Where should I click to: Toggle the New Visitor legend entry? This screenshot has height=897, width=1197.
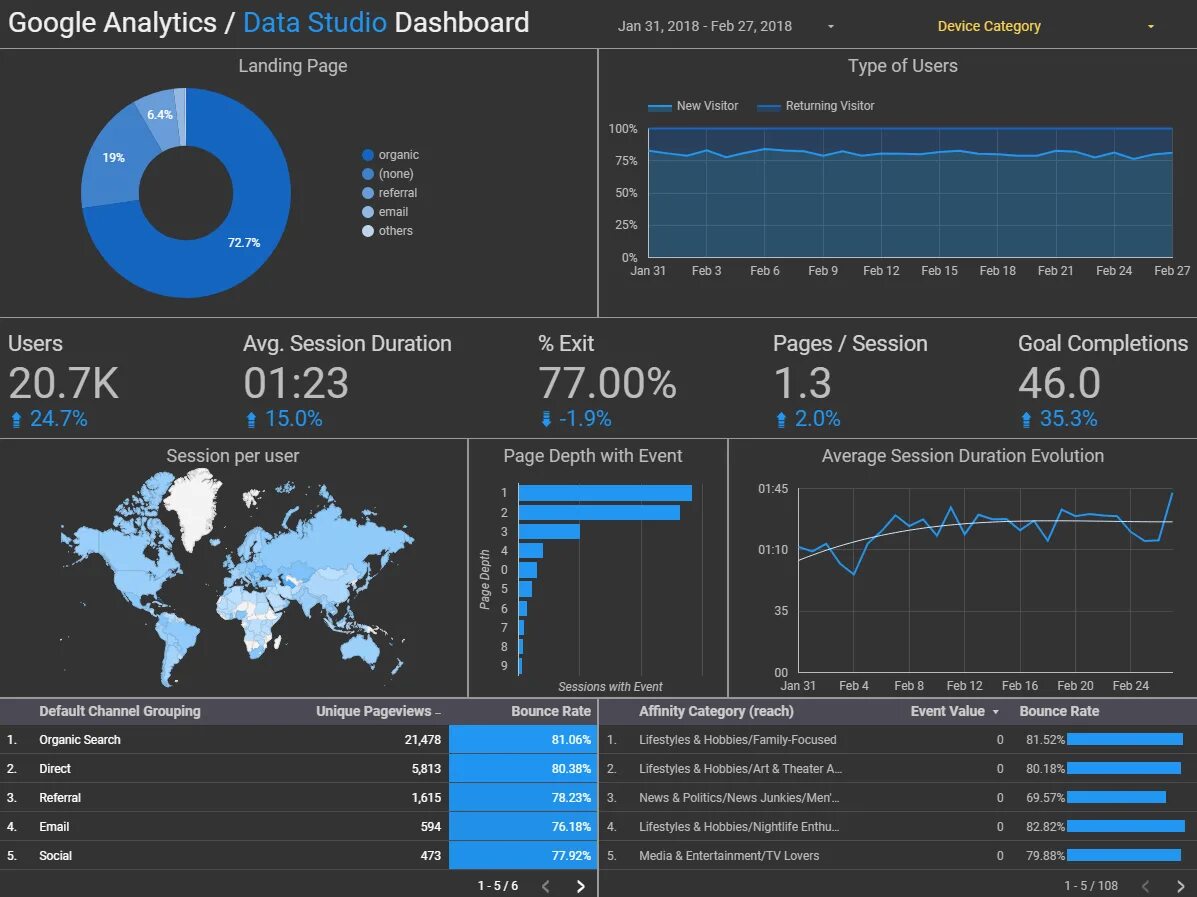click(692, 106)
